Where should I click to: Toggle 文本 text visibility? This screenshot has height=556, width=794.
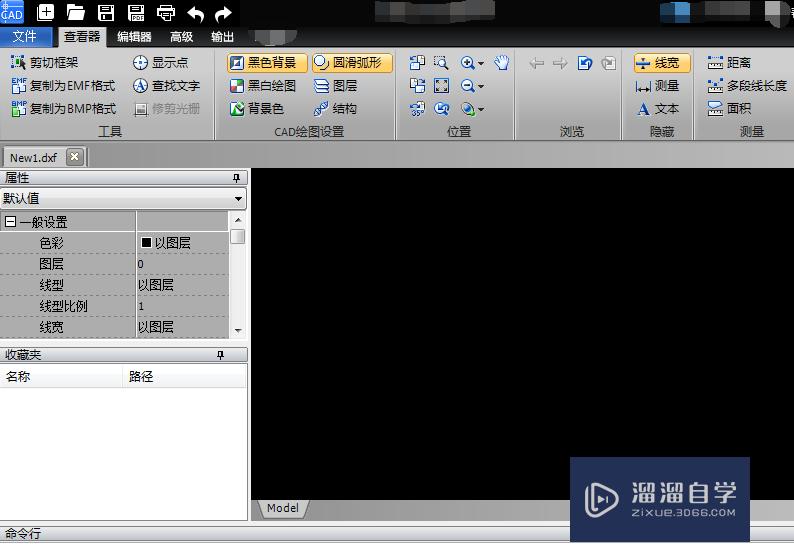[x=657, y=108]
